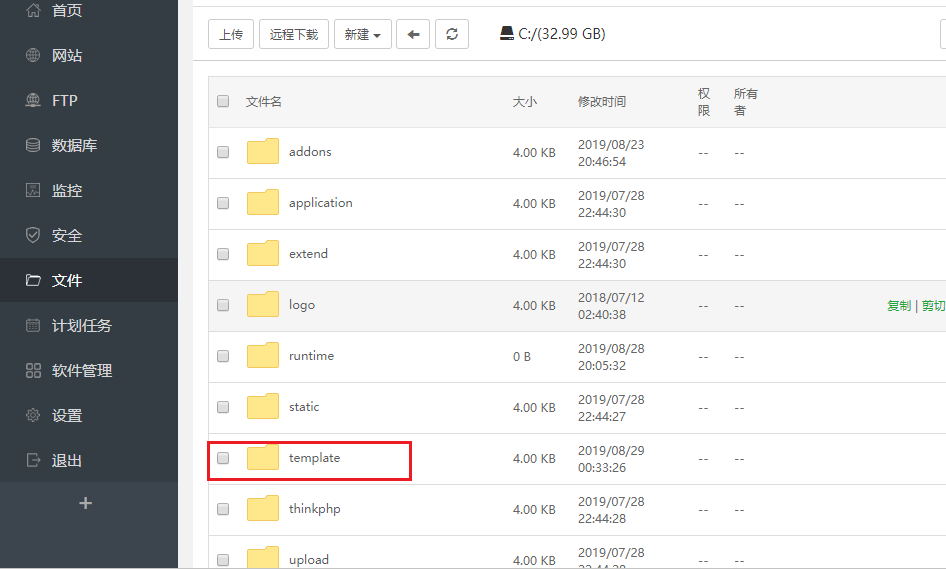The image size is (946, 569).
Task: Click the plus icon in sidebar
Action: click(86, 503)
